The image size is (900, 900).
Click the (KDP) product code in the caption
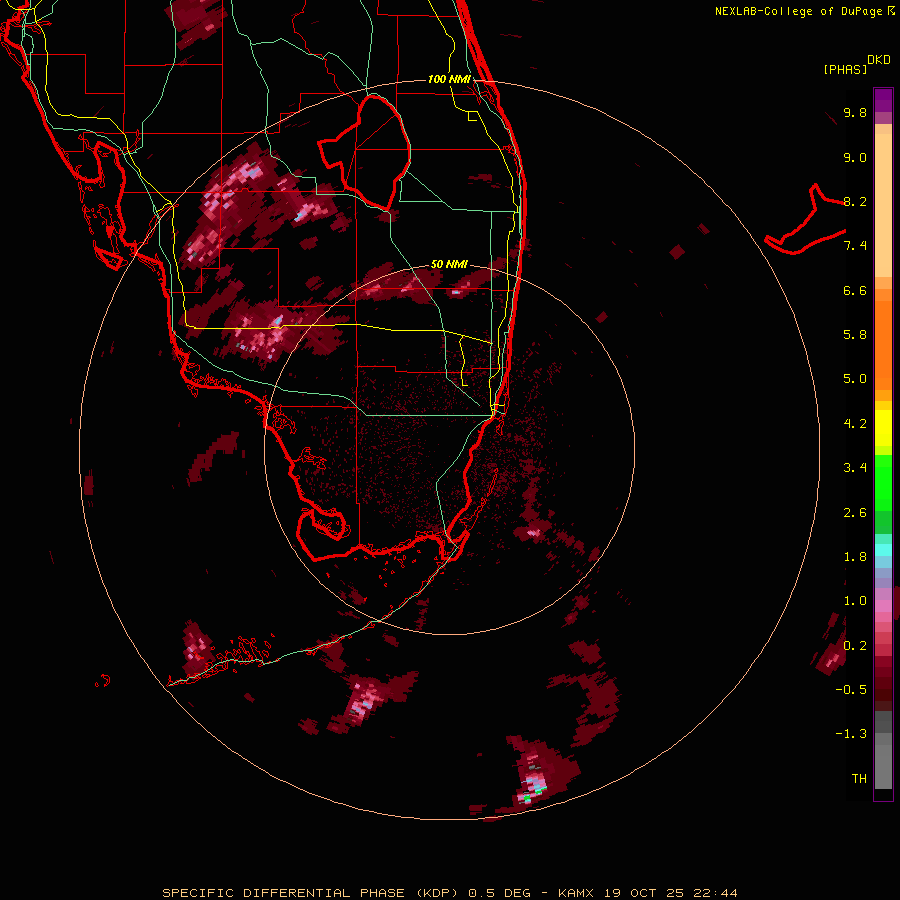click(x=437, y=893)
